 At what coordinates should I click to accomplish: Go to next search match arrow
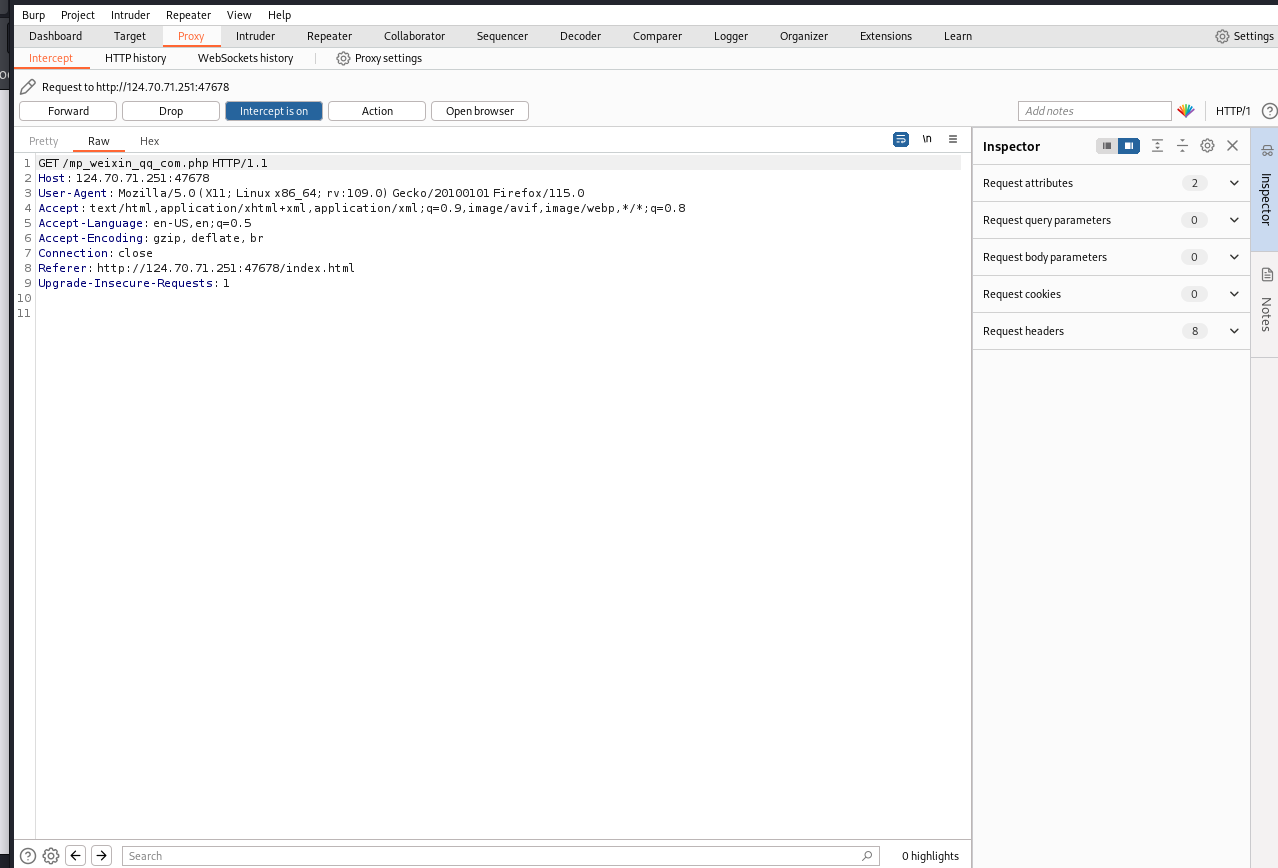tap(101, 856)
